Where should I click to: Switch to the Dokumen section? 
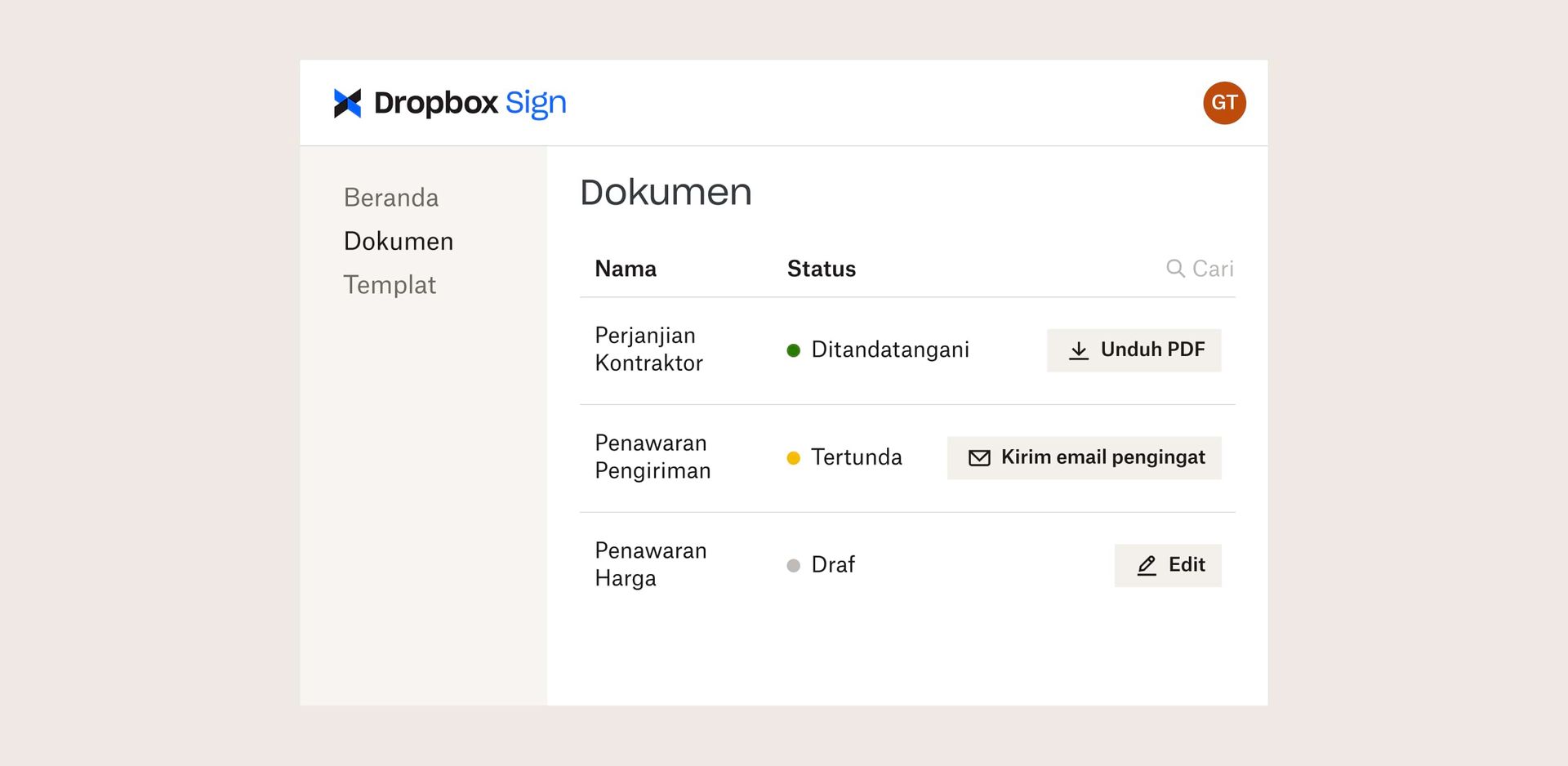399,241
